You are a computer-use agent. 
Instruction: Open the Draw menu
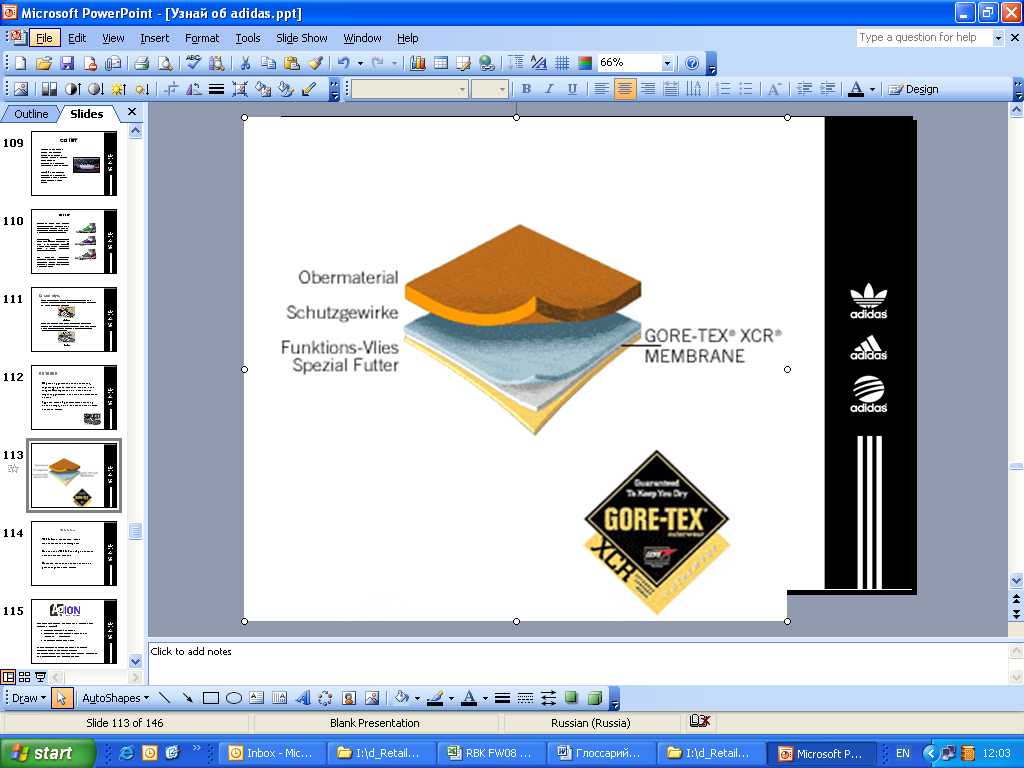tap(29, 698)
